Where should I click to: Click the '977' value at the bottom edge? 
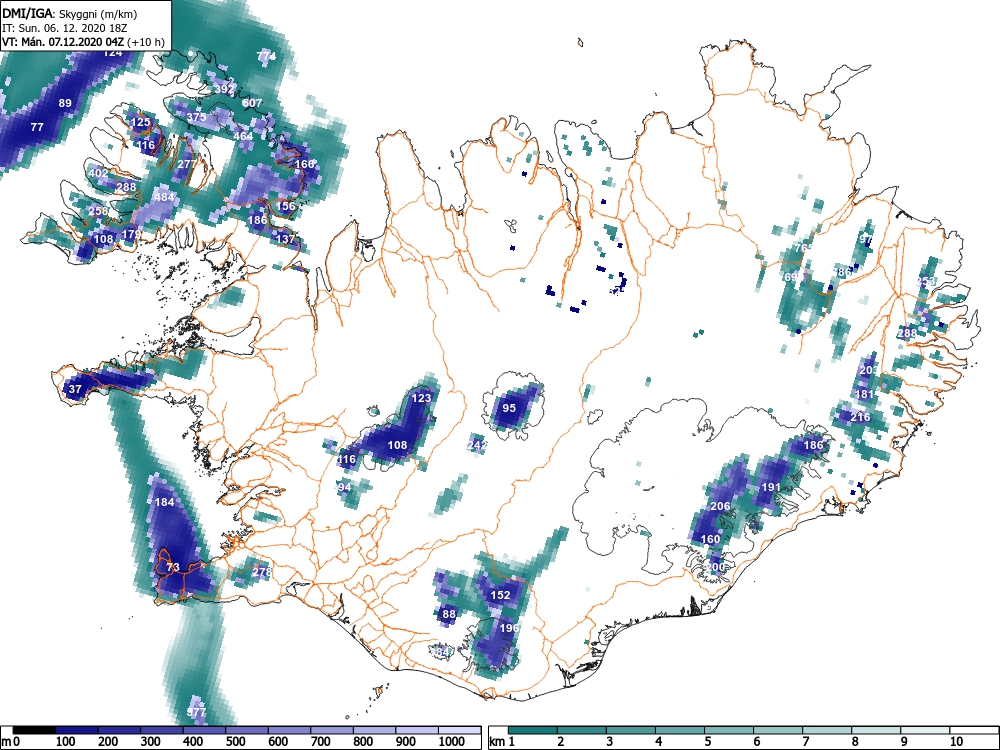197,712
